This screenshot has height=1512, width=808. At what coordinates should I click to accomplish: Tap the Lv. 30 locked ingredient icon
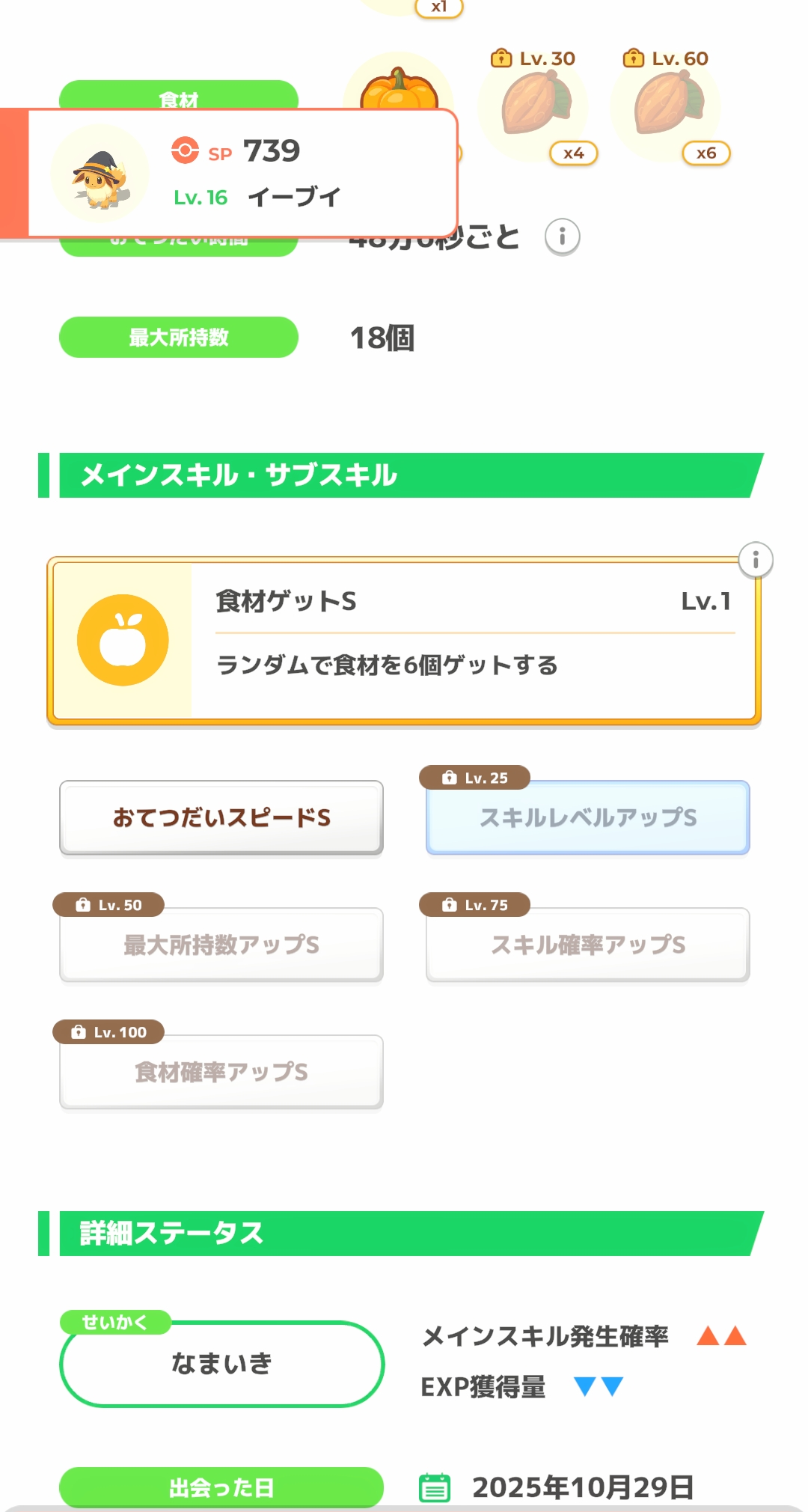click(534, 106)
